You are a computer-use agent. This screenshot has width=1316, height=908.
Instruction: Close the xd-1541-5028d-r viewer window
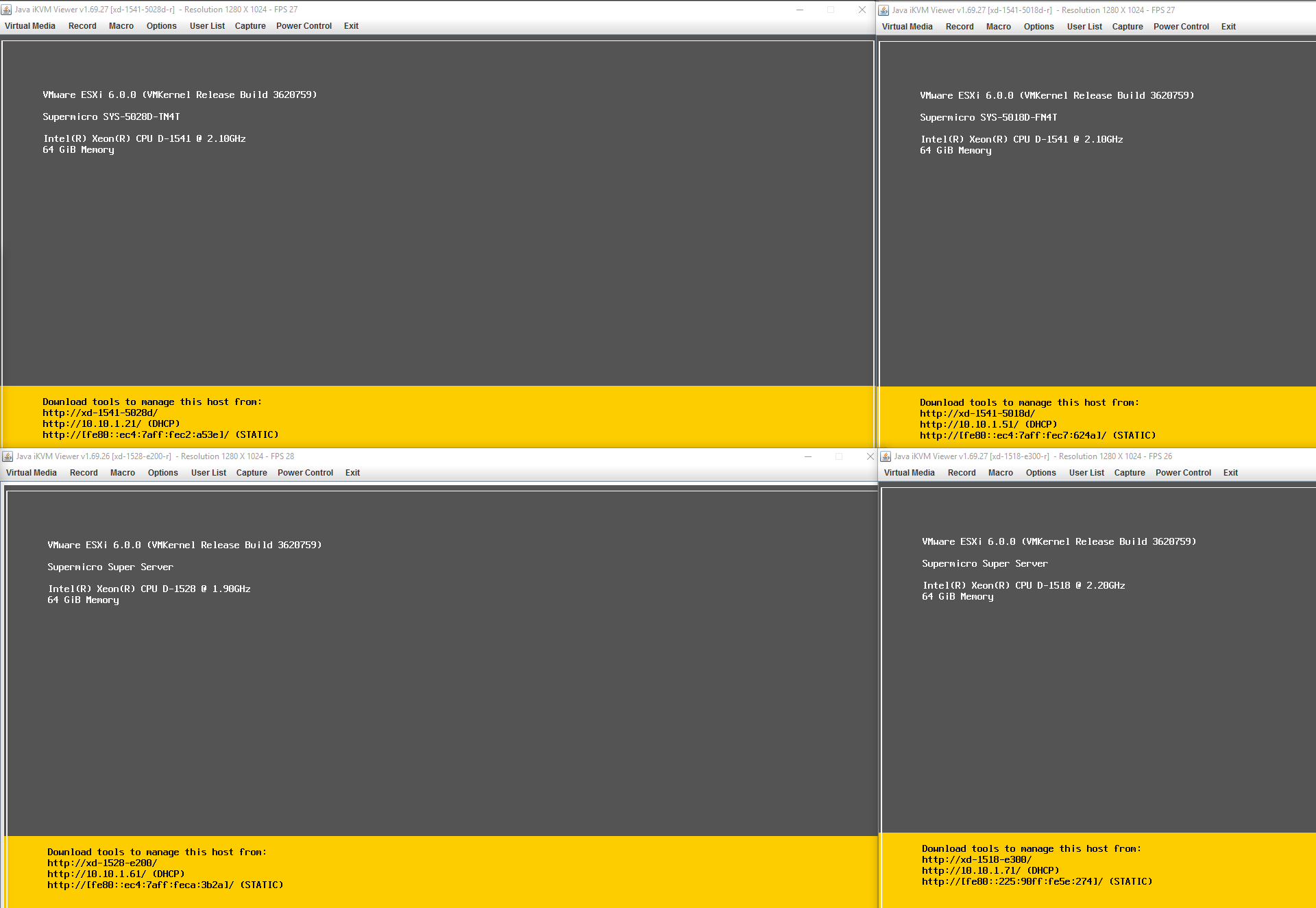(x=862, y=10)
